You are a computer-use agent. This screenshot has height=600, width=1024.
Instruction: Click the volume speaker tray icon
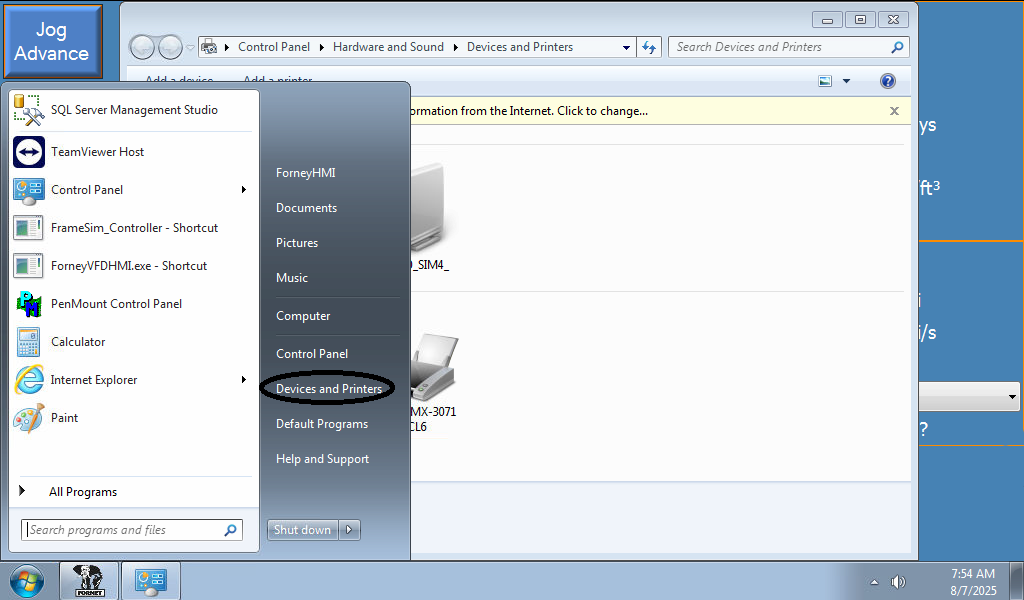pyautogui.click(x=899, y=582)
